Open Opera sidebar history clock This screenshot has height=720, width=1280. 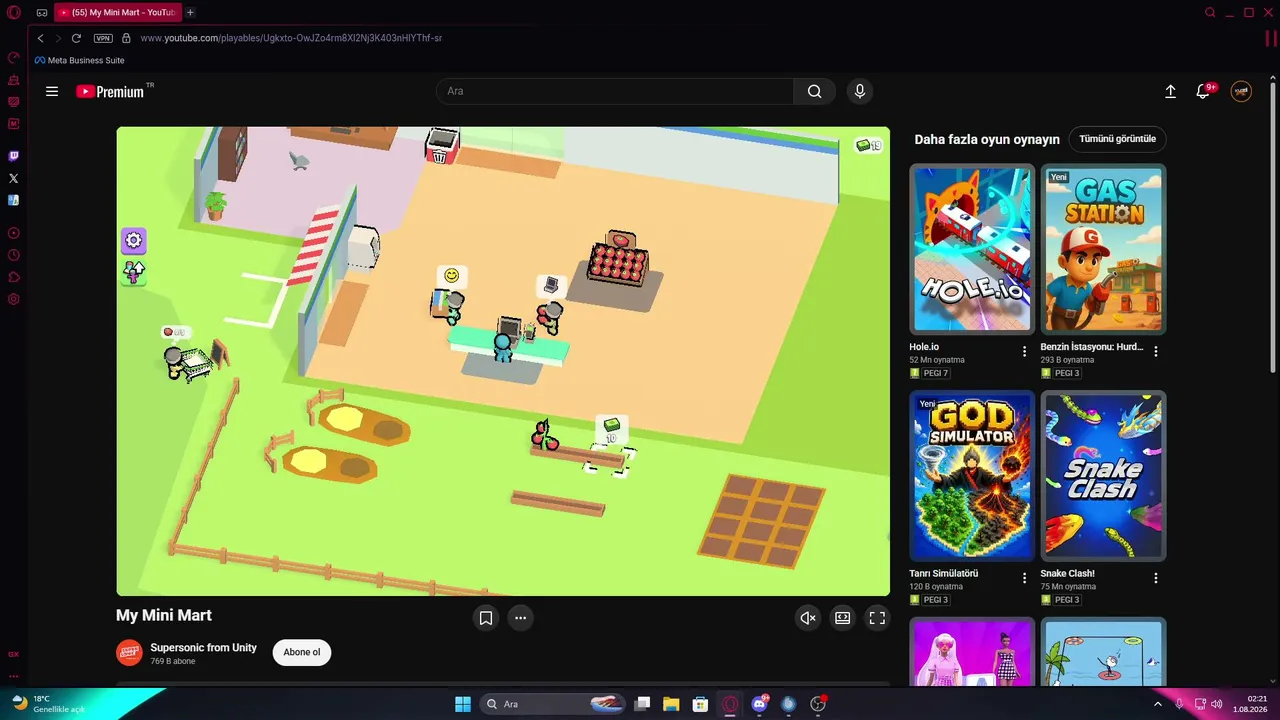13,255
